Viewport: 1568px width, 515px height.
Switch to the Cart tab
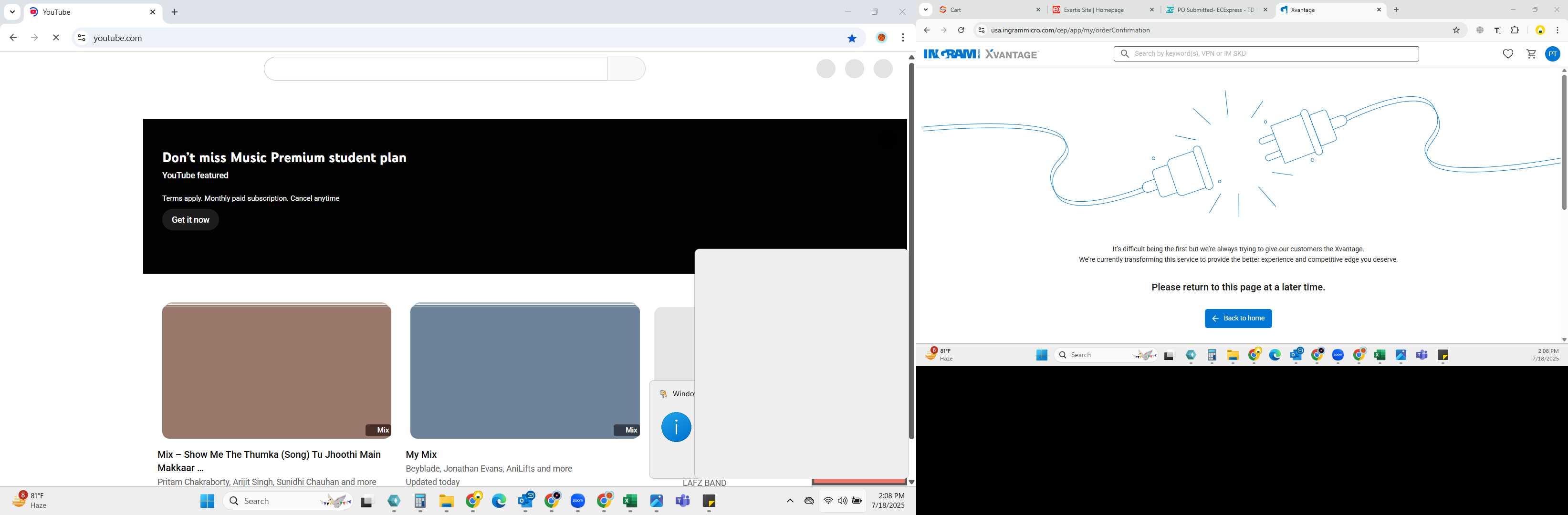(989, 10)
